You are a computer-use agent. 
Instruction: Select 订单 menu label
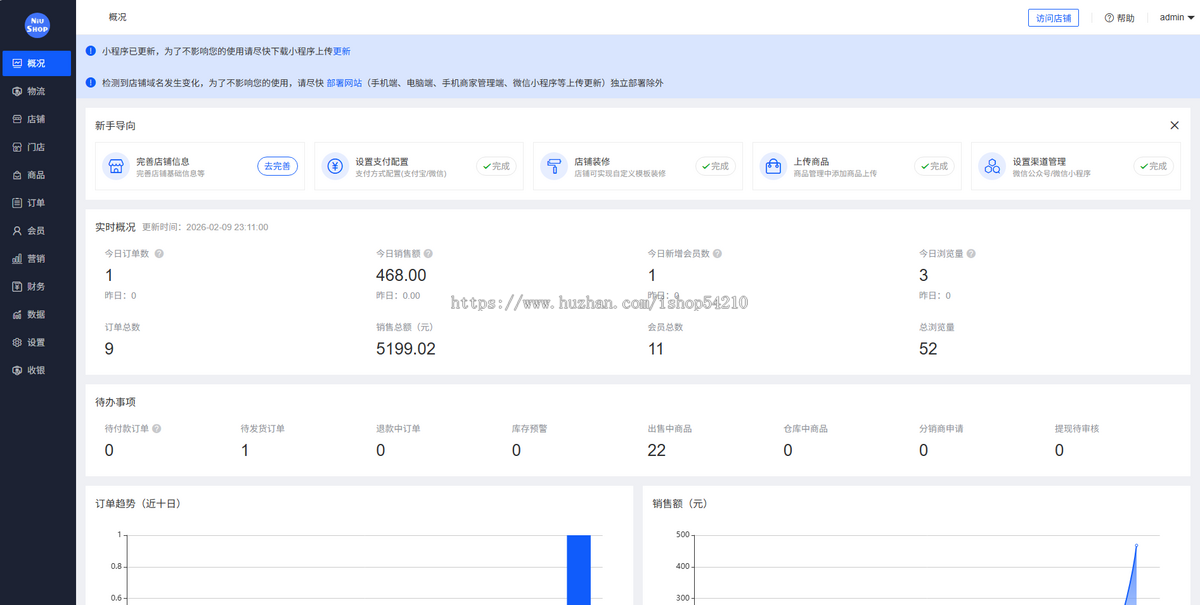point(36,203)
